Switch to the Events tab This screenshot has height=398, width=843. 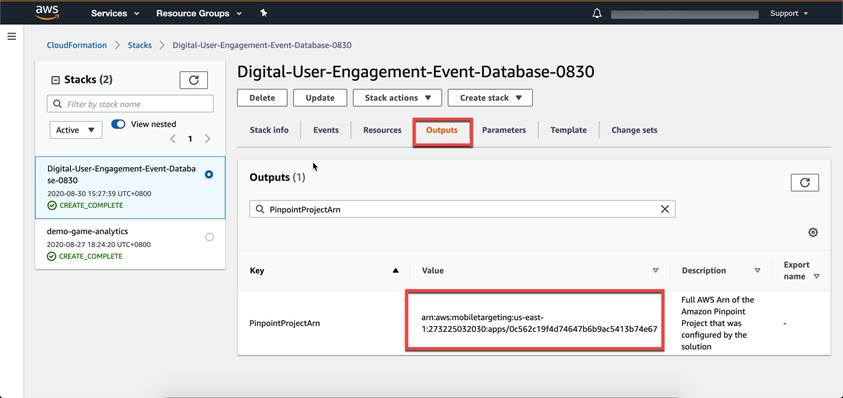326,130
